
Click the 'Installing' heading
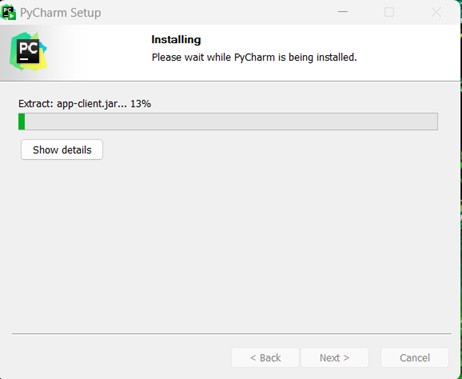click(176, 40)
